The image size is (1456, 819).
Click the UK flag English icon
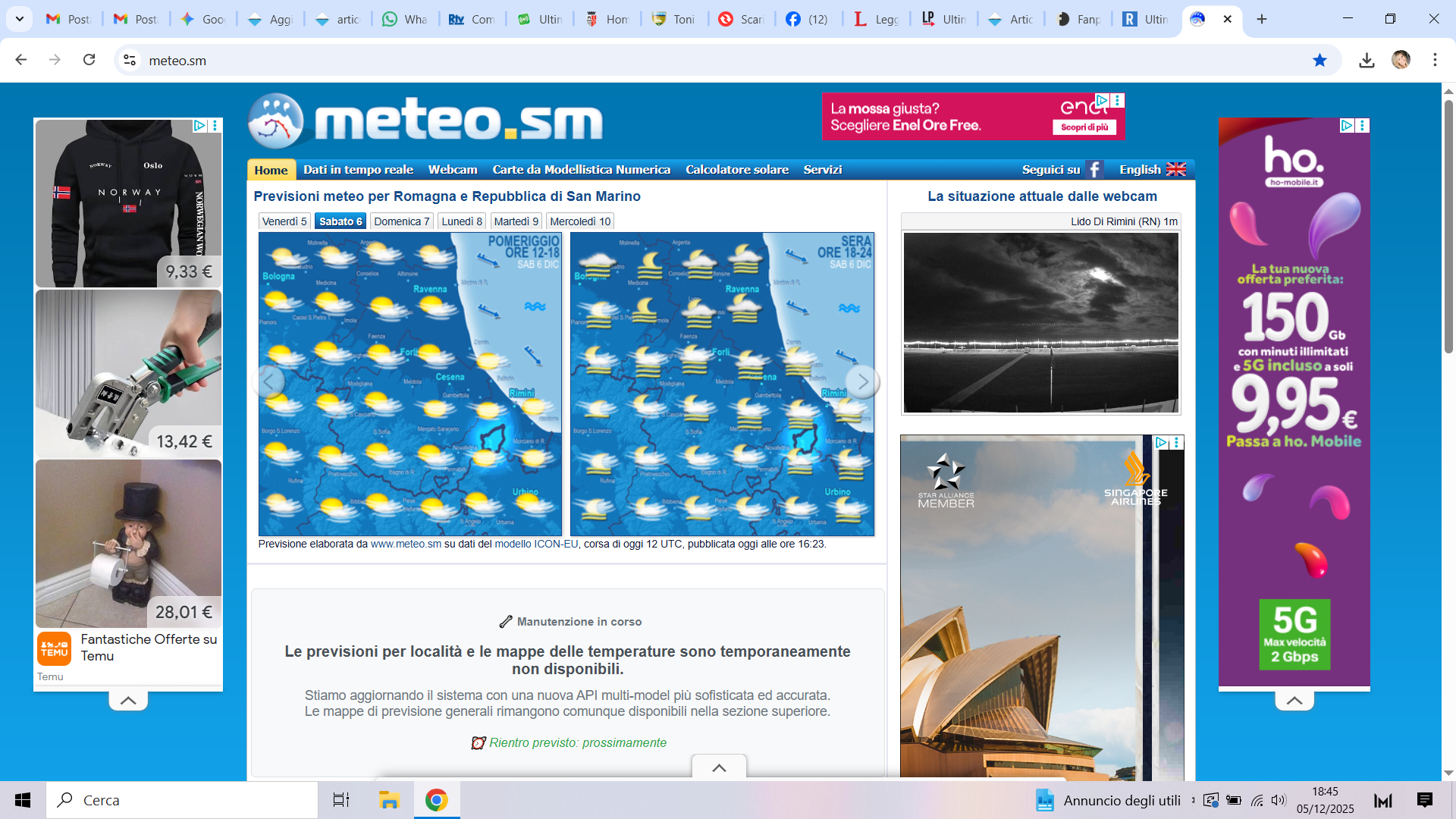point(1175,170)
